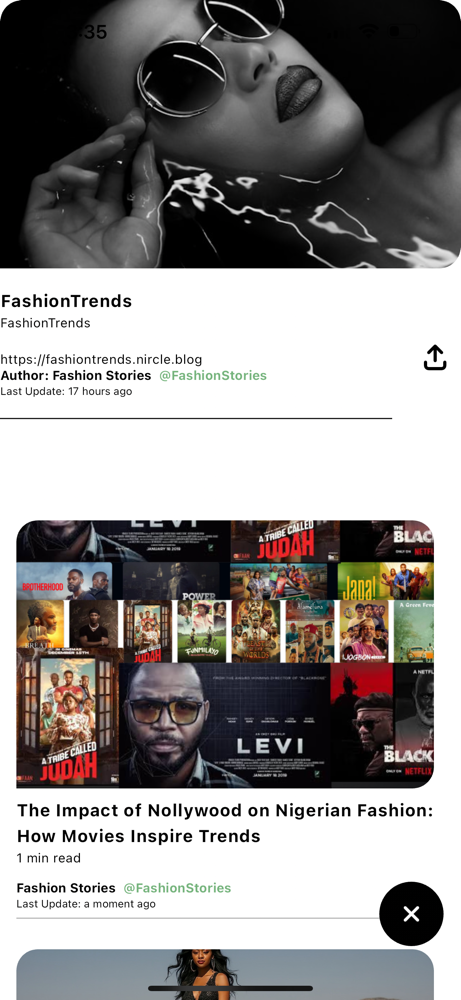Open the partially visible second article image
Screen dimensions: 461x1000
[225, 974]
